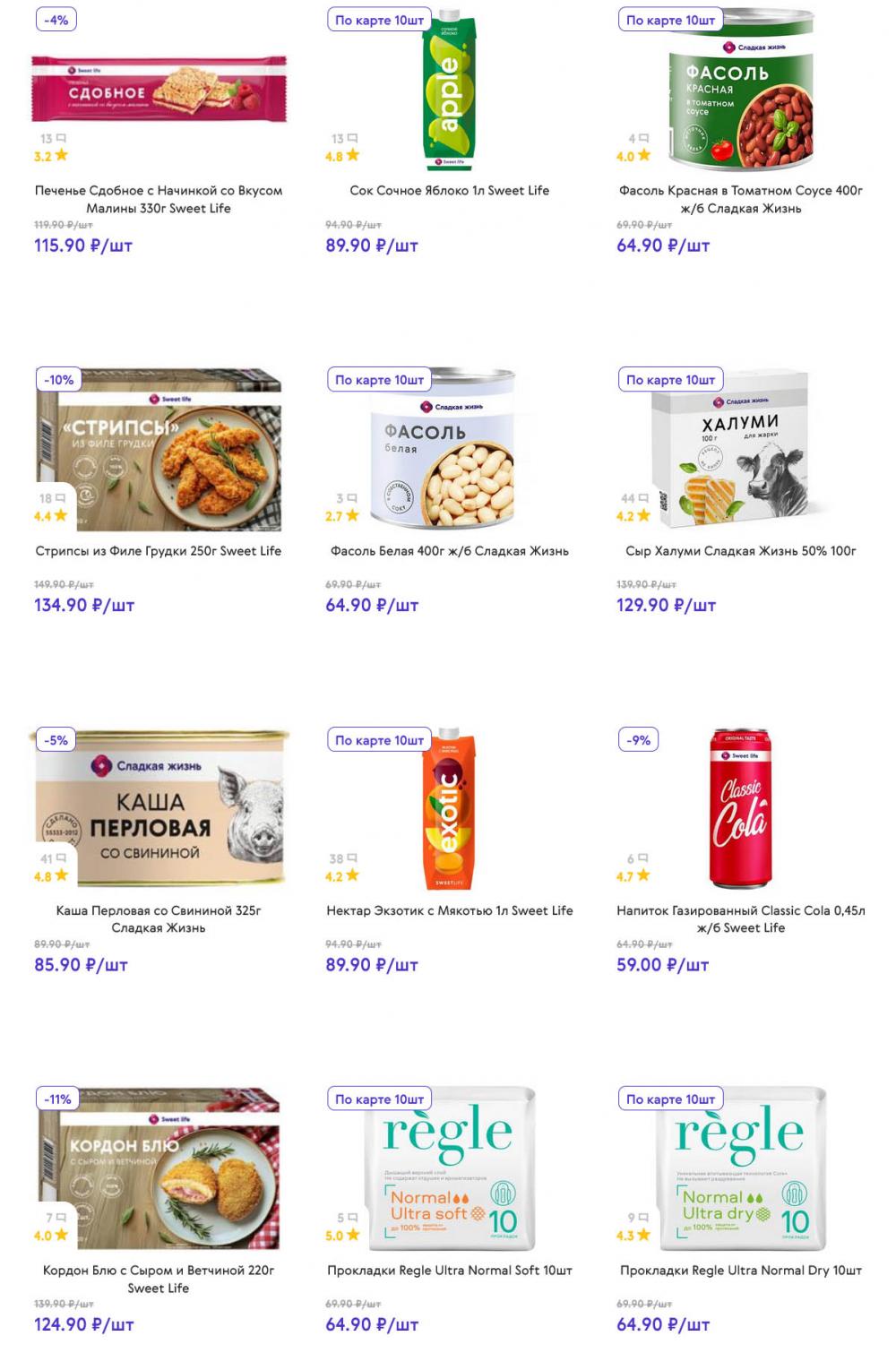Click the rating star for Classic Cola

643,875
